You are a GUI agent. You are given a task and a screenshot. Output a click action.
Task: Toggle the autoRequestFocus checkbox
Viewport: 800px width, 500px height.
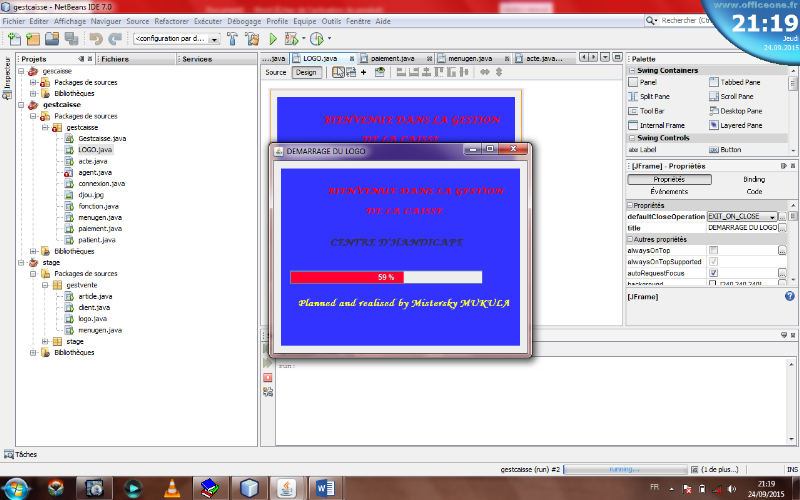[x=713, y=273]
